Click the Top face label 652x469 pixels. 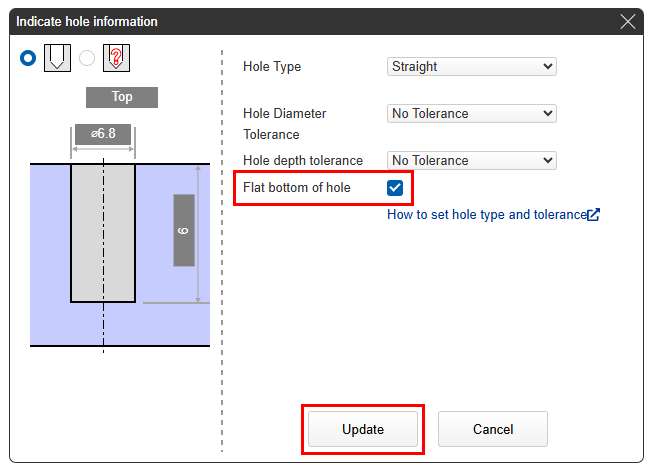click(x=121, y=97)
